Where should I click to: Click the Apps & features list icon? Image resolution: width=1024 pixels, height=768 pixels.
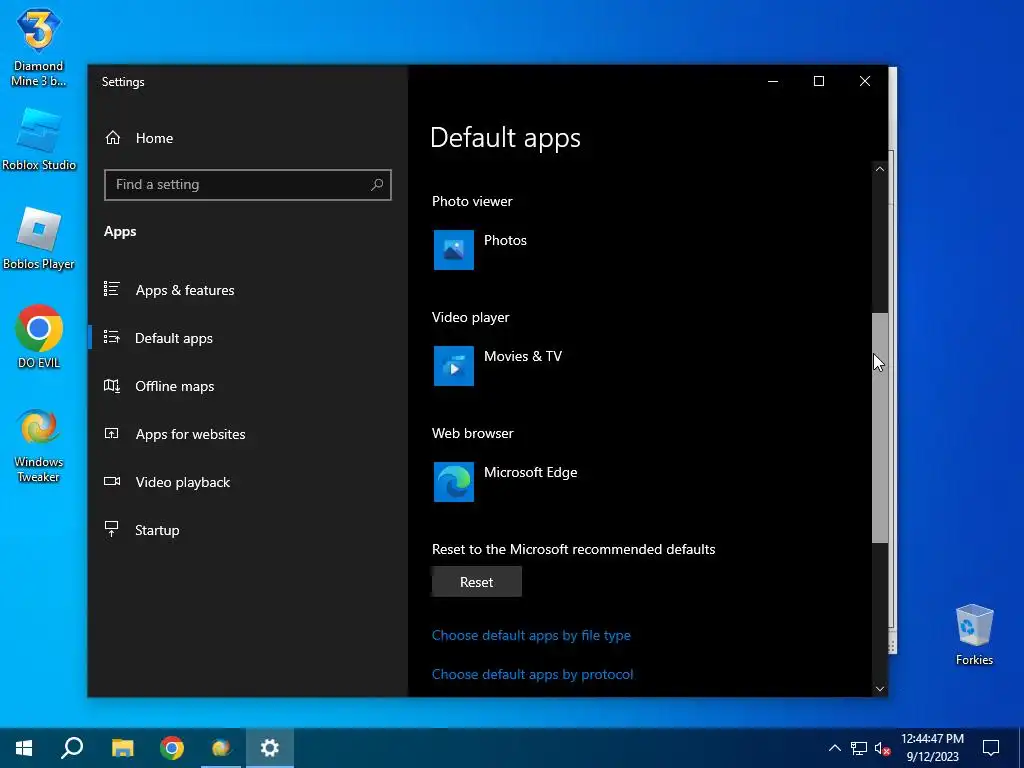112,289
